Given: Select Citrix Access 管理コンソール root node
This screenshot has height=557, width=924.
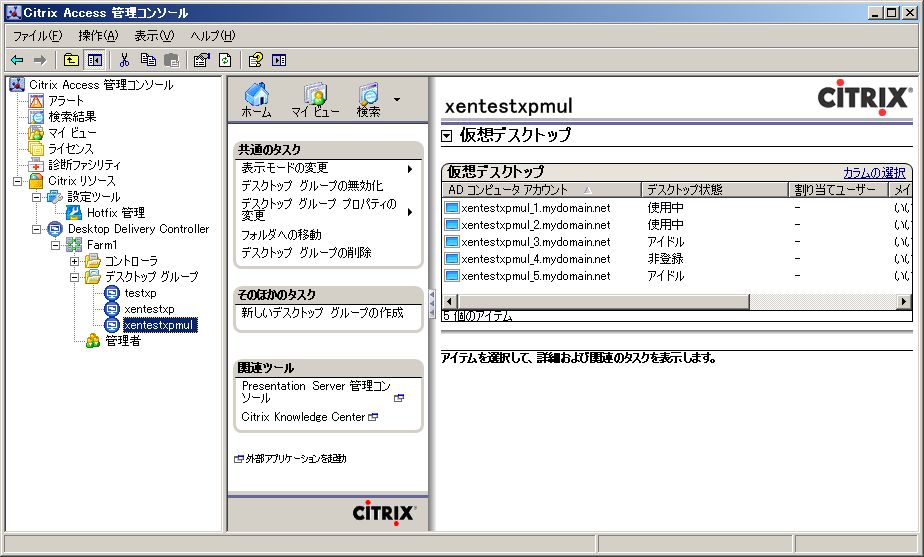Looking at the screenshot, I should pos(101,85).
